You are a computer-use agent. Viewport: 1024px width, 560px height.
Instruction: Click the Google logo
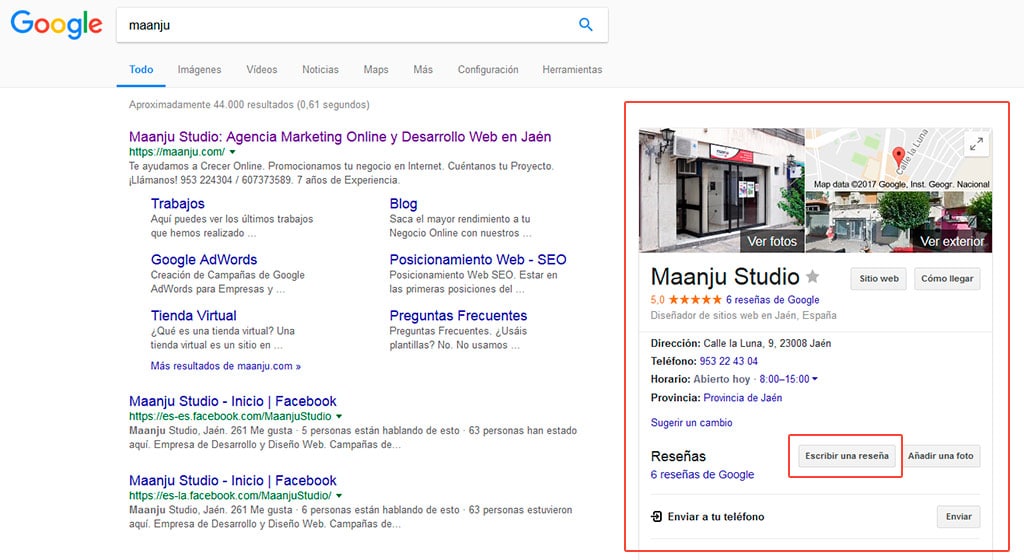click(56, 25)
